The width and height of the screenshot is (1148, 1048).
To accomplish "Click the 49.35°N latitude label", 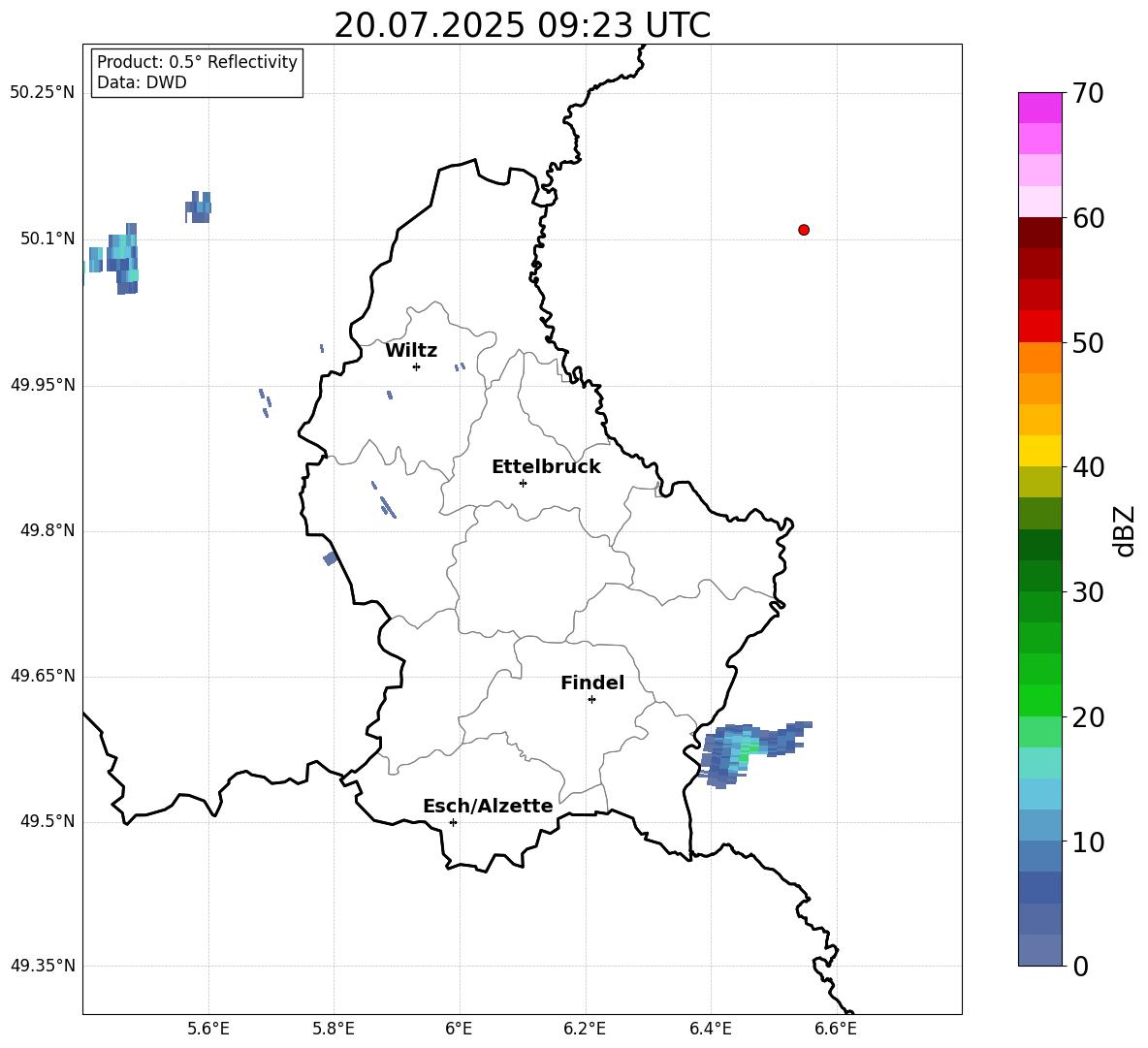I will click(43, 966).
